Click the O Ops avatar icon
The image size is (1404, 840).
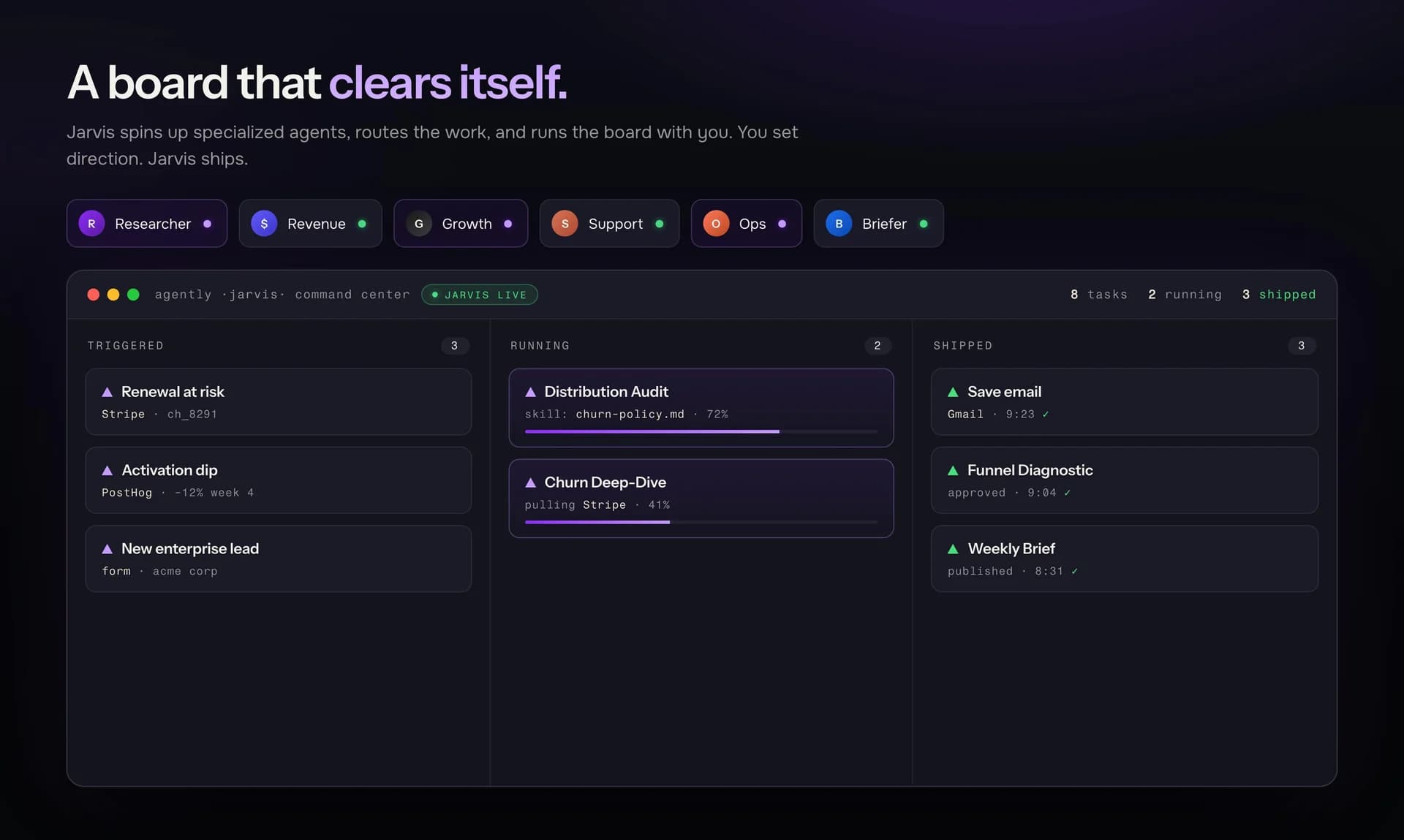click(716, 224)
